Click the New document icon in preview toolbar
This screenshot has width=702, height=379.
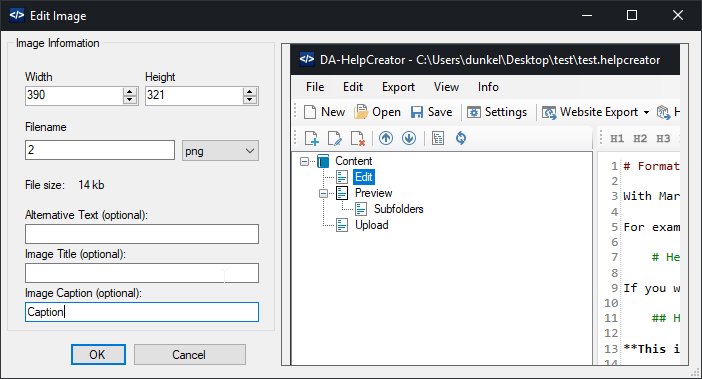(310, 112)
